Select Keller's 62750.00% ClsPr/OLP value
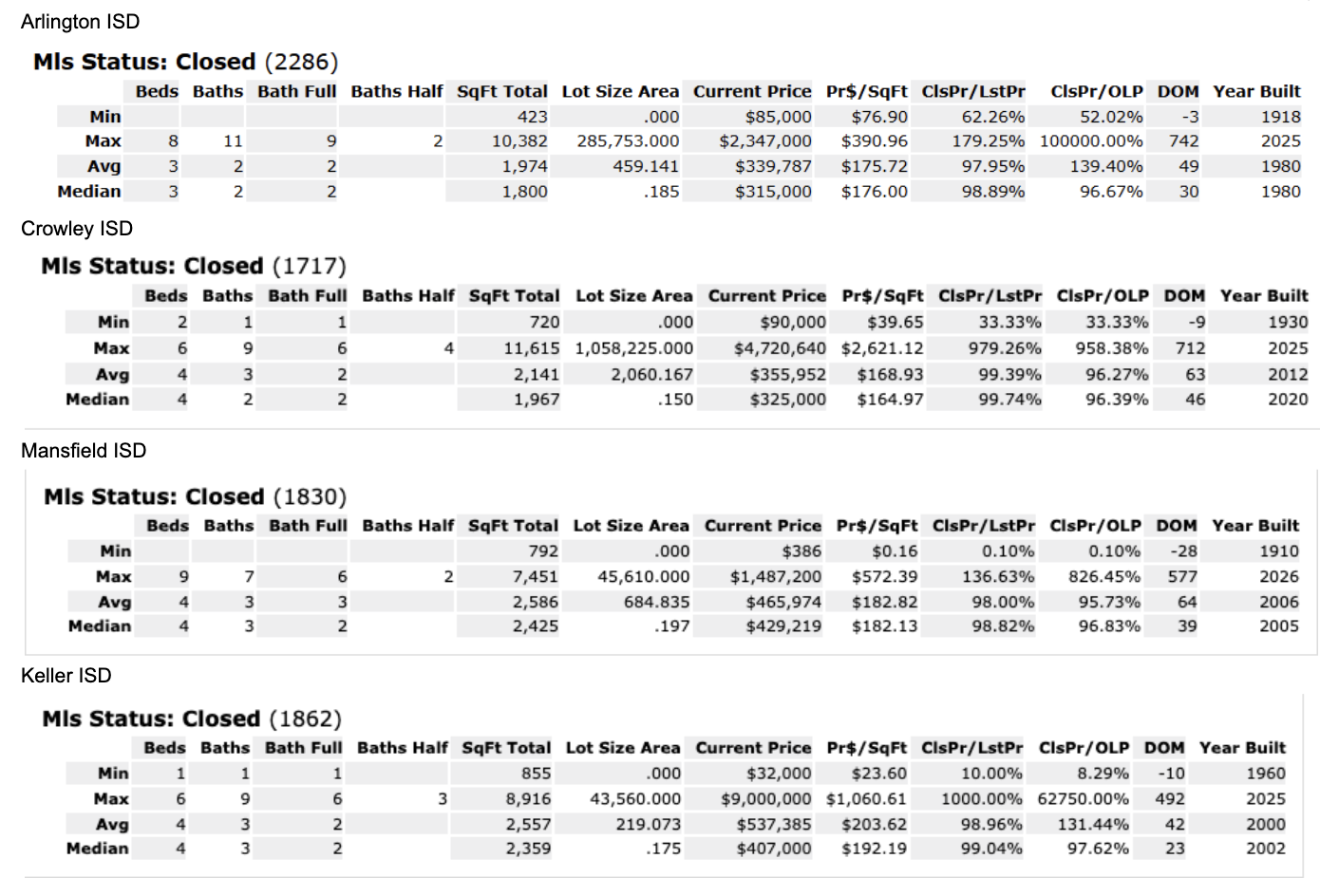The height and width of the screenshot is (896, 1320). (x=1083, y=799)
